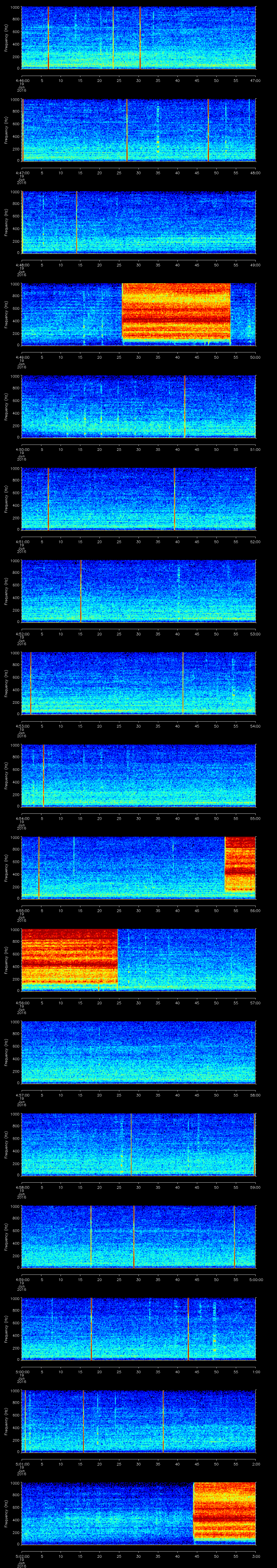Select the red line near 39 seconds in the 4:51:00 spectrogram

[174, 499]
